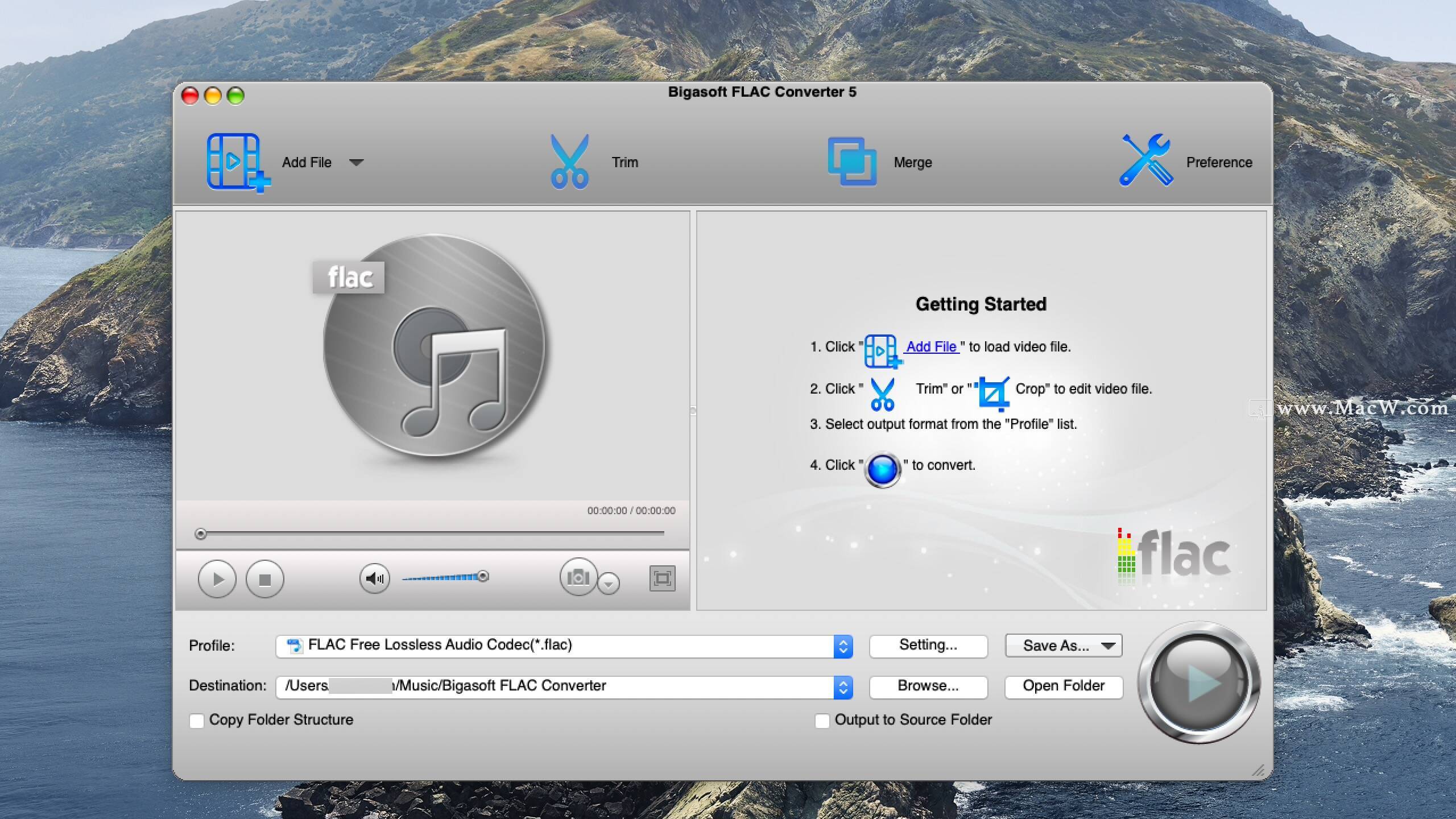
Task: Click the Profile: label
Action: (x=212, y=646)
